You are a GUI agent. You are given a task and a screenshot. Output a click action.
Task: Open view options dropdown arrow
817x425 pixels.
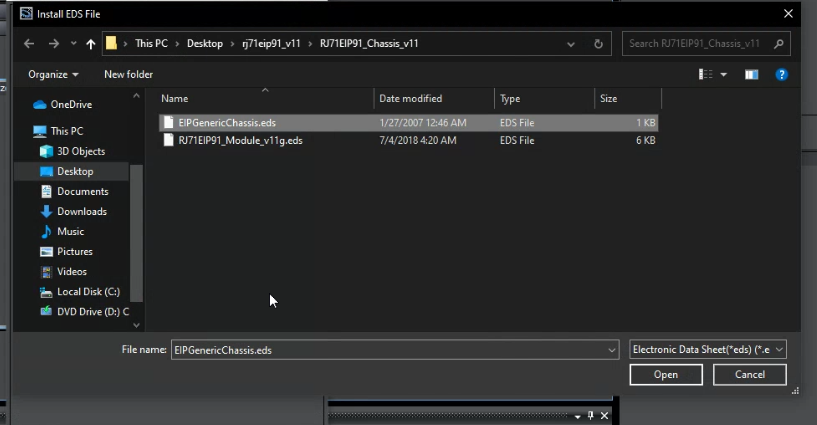[724, 75]
